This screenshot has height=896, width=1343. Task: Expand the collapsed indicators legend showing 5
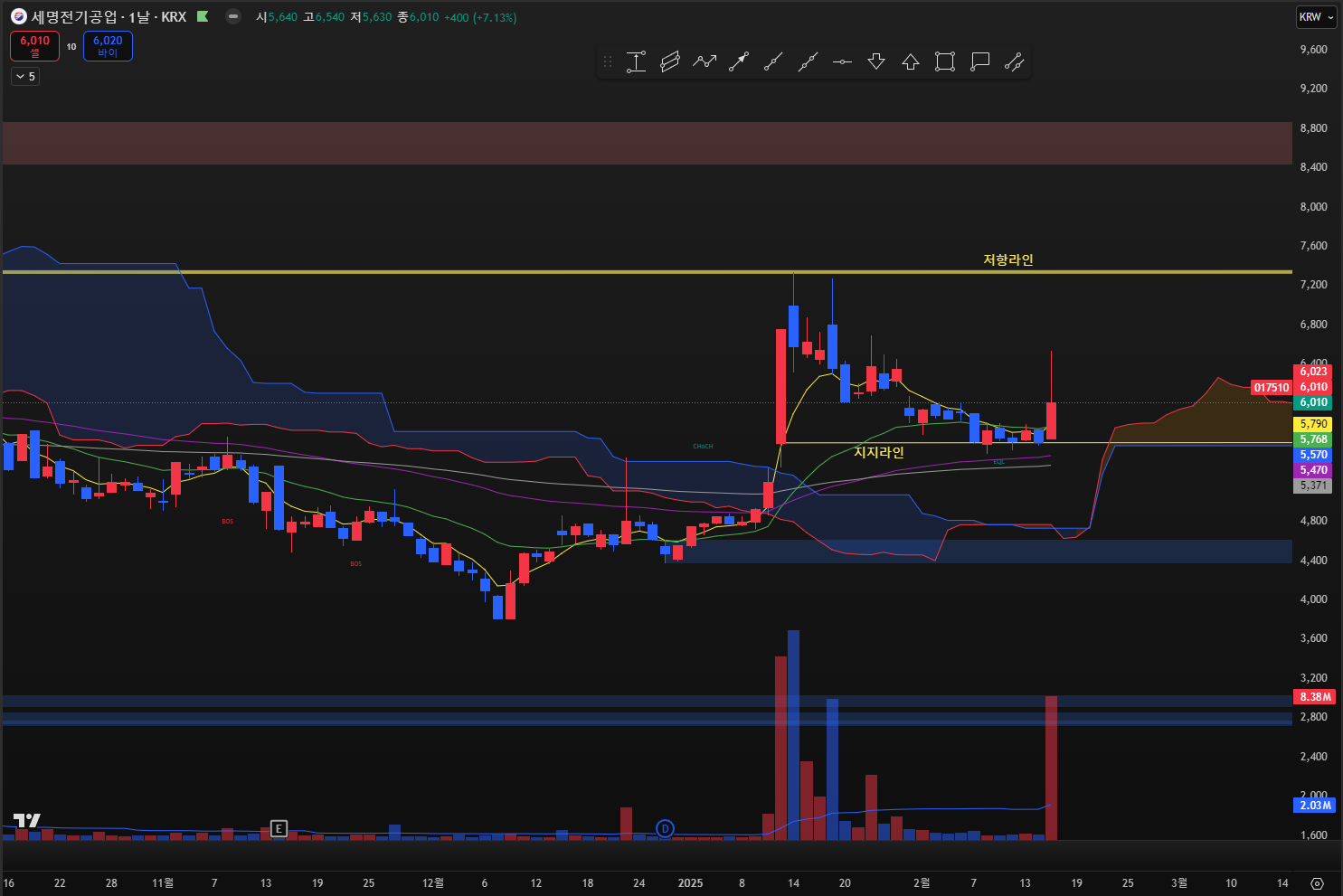pos(25,77)
